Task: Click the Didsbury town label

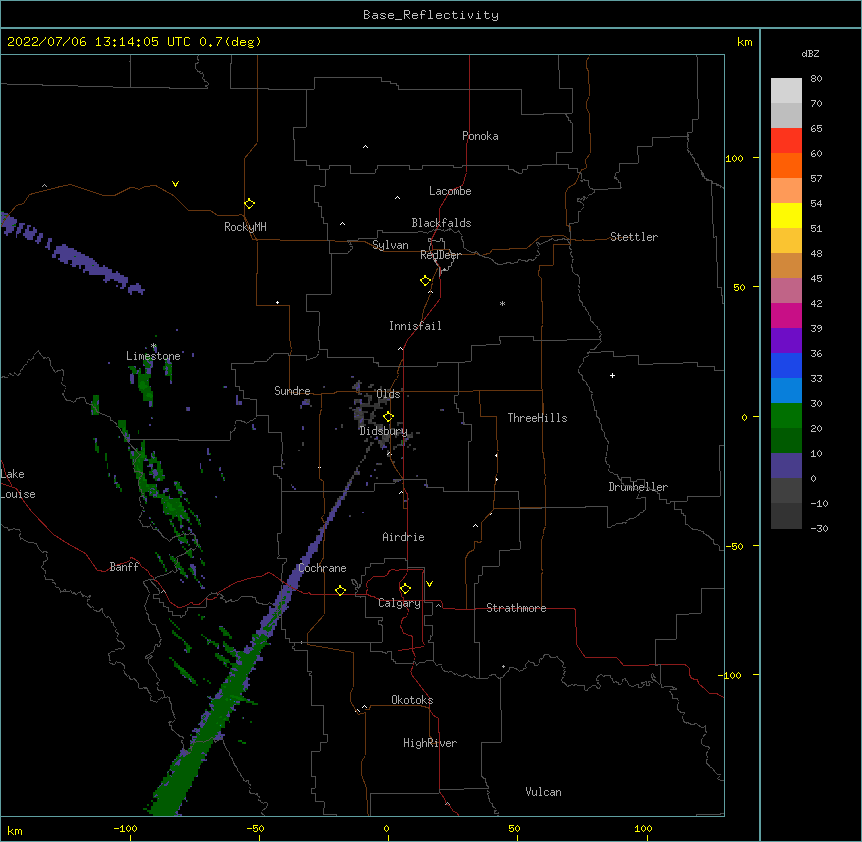Action: click(384, 431)
